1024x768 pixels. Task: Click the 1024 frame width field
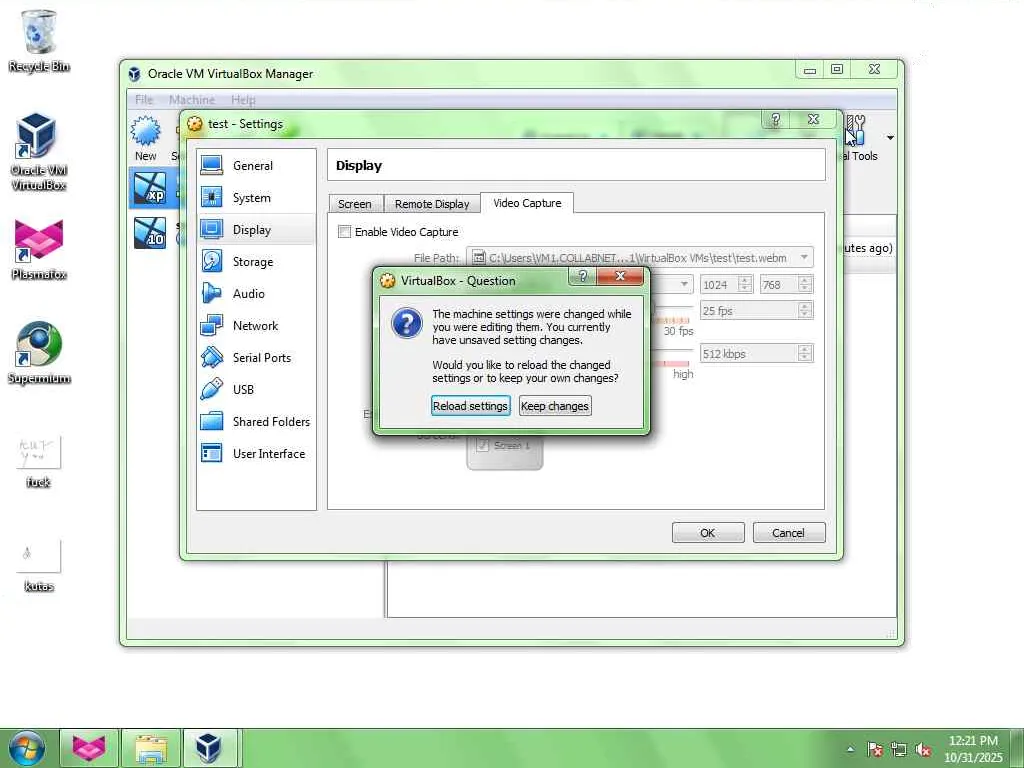point(719,284)
